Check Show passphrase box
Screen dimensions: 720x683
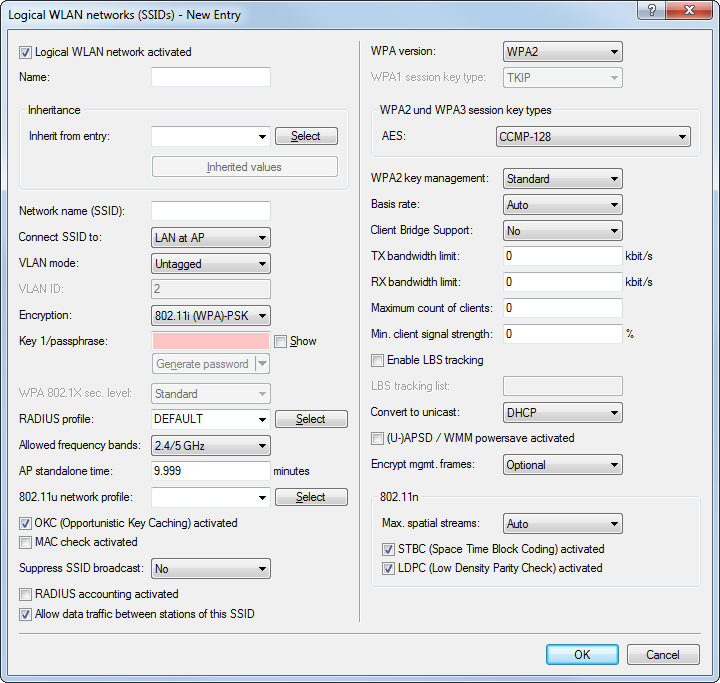(280, 341)
